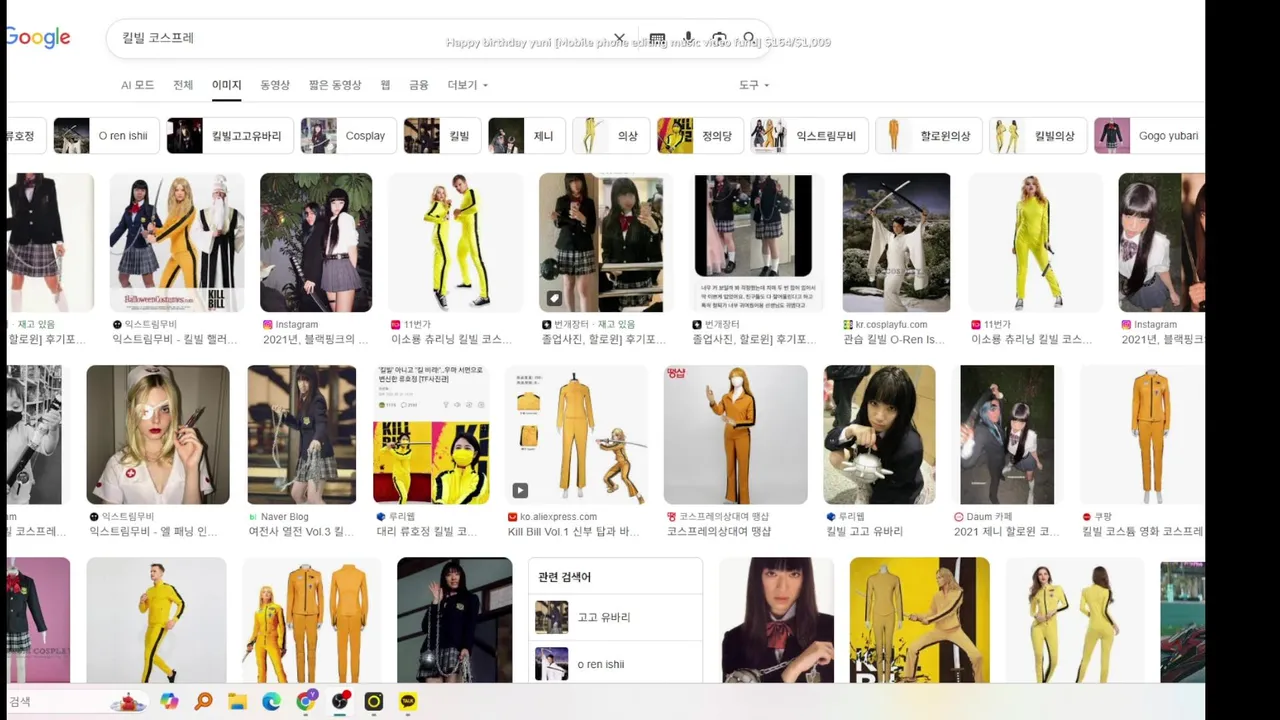The height and width of the screenshot is (720, 1280).
Task: Open Copilot from the taskbar
Action: [x=169, y=702]
